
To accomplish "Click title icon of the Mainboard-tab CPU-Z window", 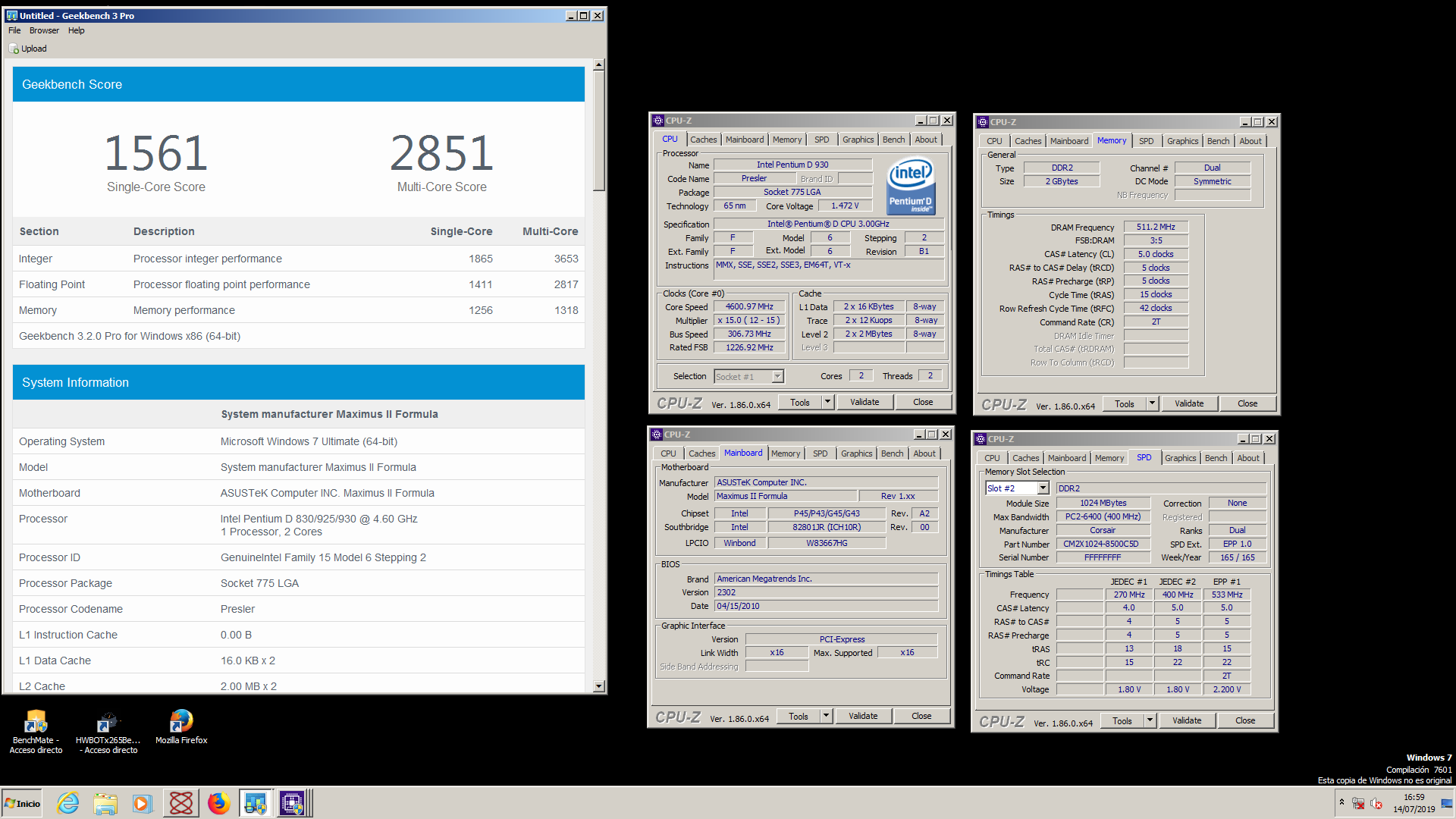I will point(657,435).
